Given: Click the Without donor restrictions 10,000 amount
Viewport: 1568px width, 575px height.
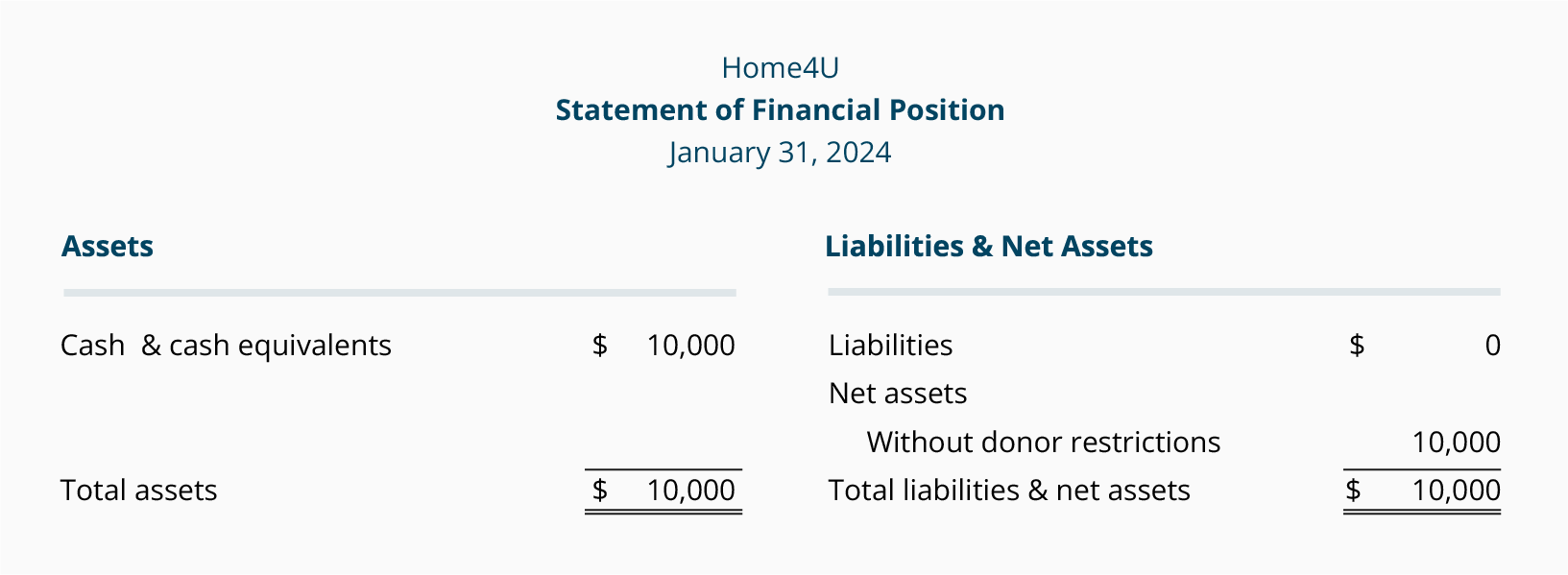Looking at the screenshot, I should [x=1457, y=443].
